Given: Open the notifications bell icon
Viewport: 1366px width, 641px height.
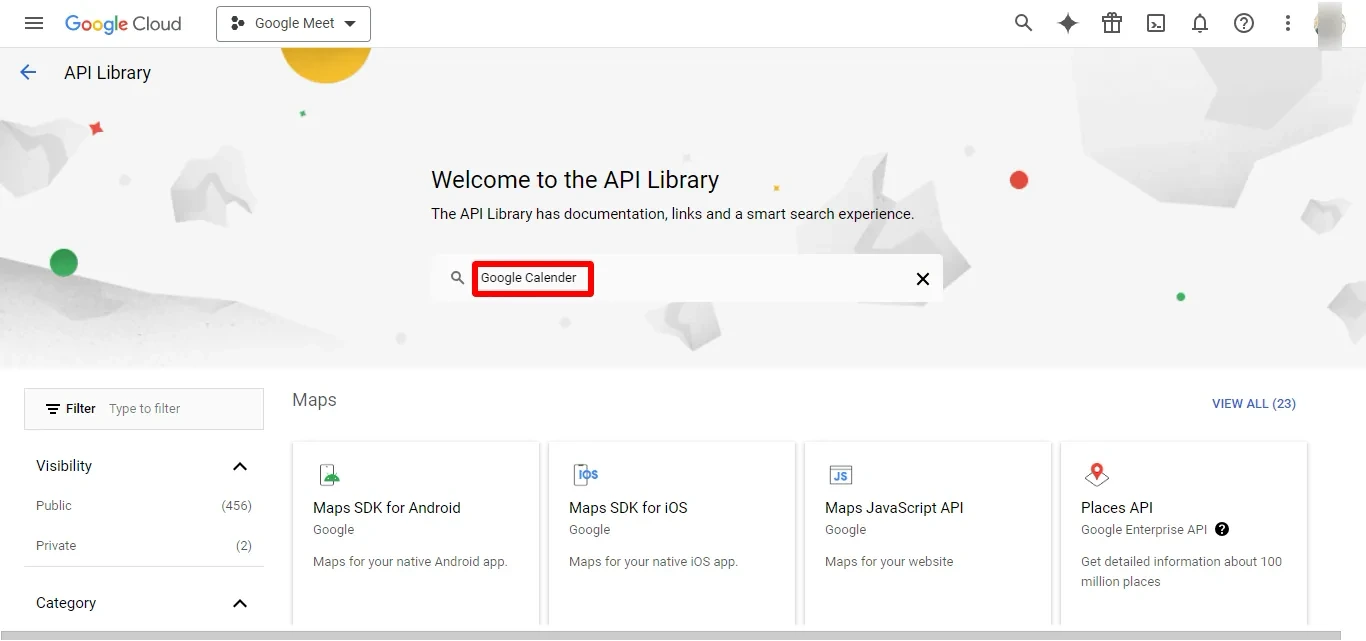Looking at the screenshot, I should (x=1200, y=23).
